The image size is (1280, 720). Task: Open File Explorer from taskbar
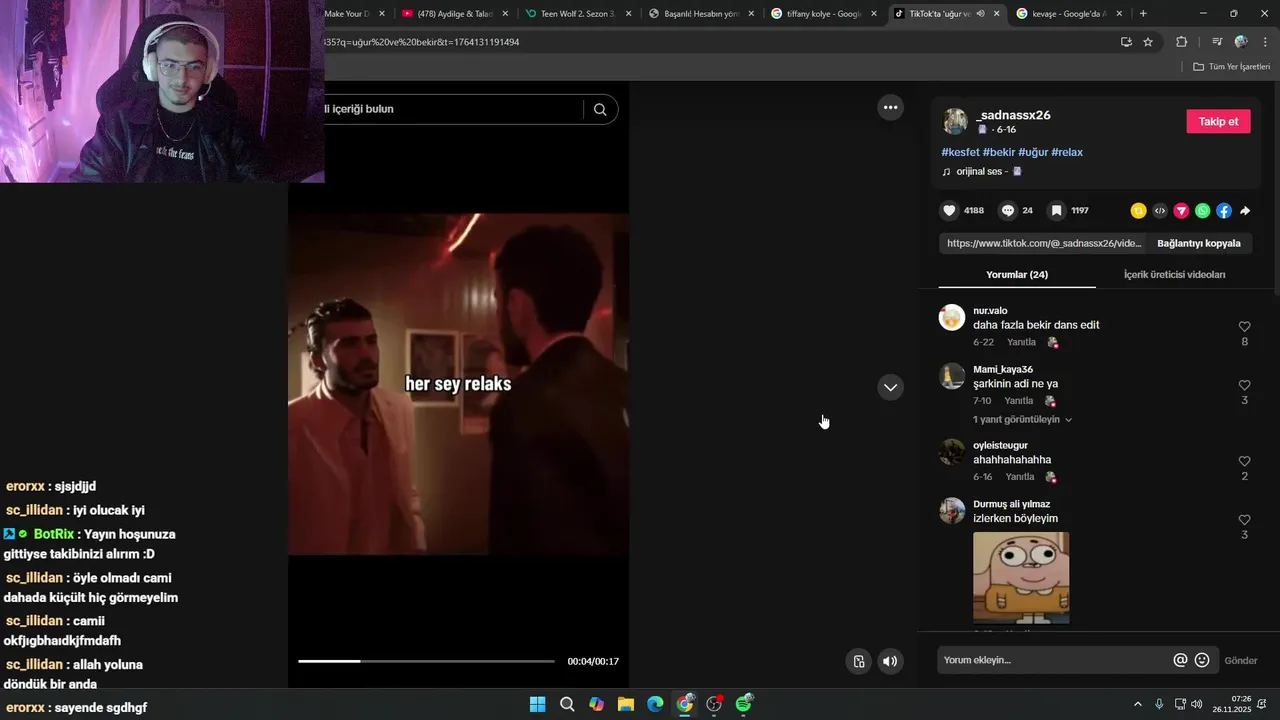coord(625,704)
